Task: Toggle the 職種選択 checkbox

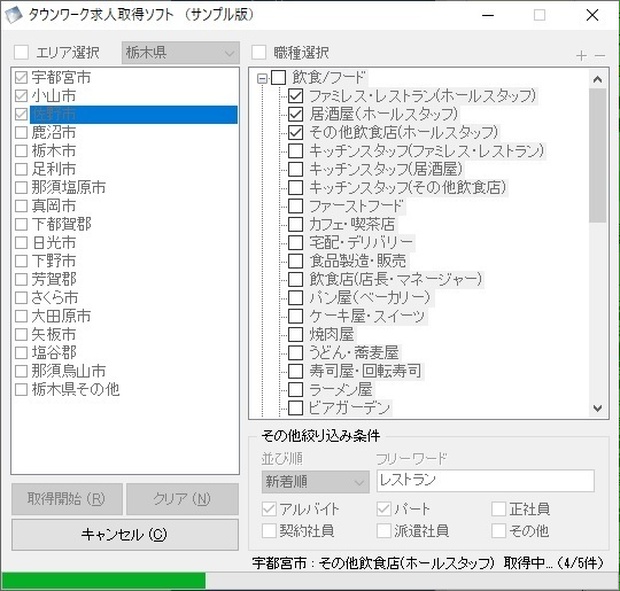Action: pos(259,52)
